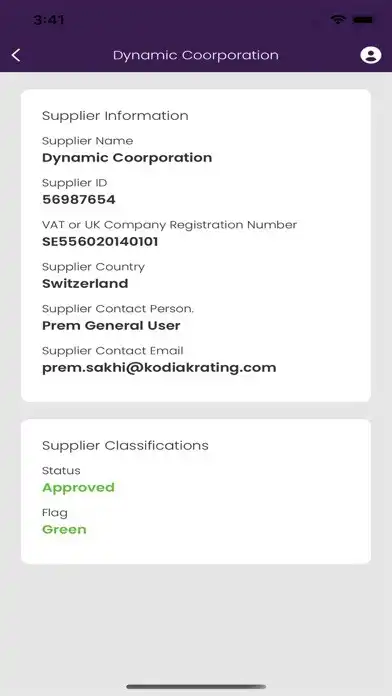This screenshot has height=696, width=392.
Task: Tap the home indicator bar
Action: (x=196, y=687)
